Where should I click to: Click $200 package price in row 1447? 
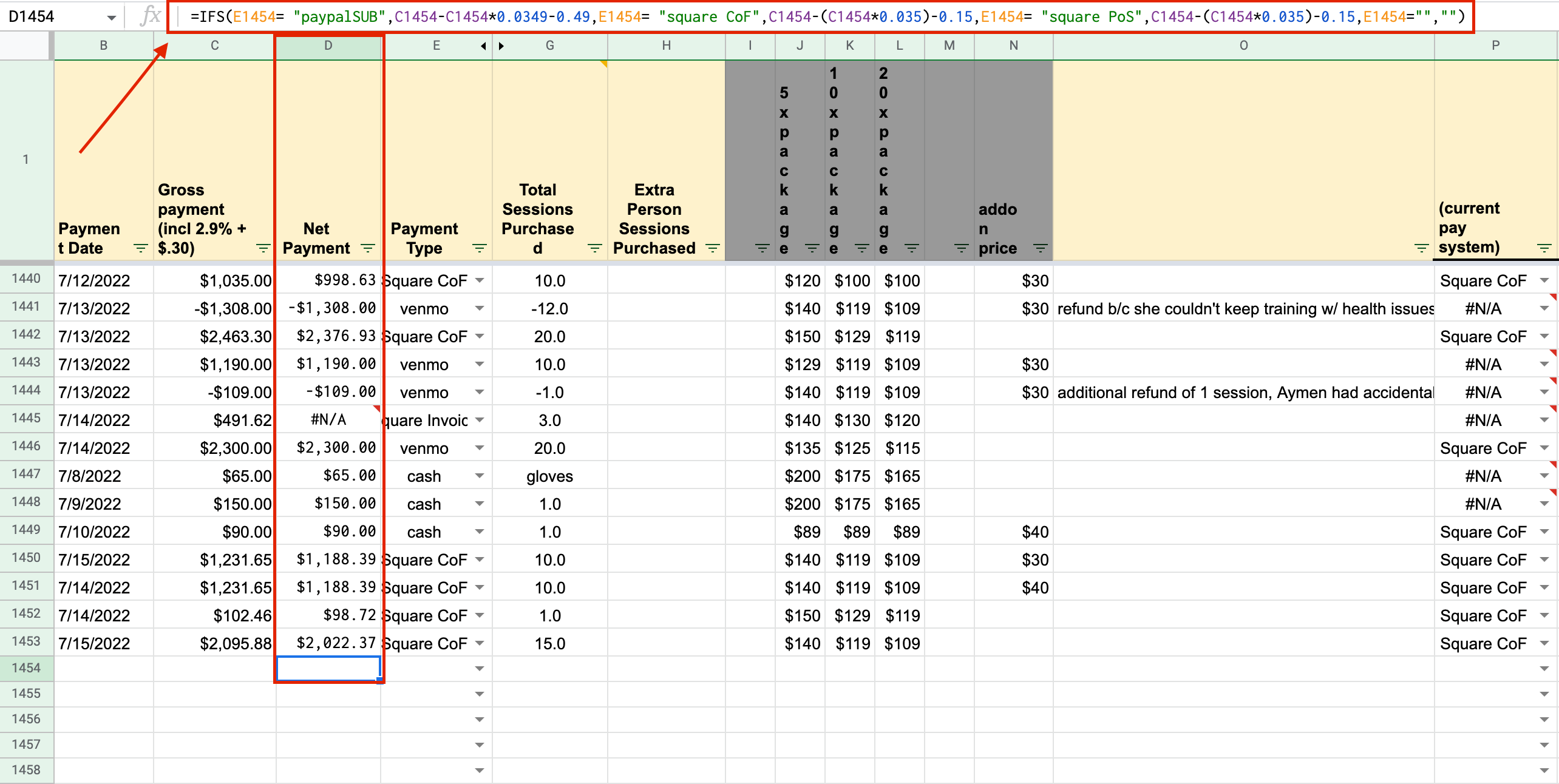click(800, 476)
